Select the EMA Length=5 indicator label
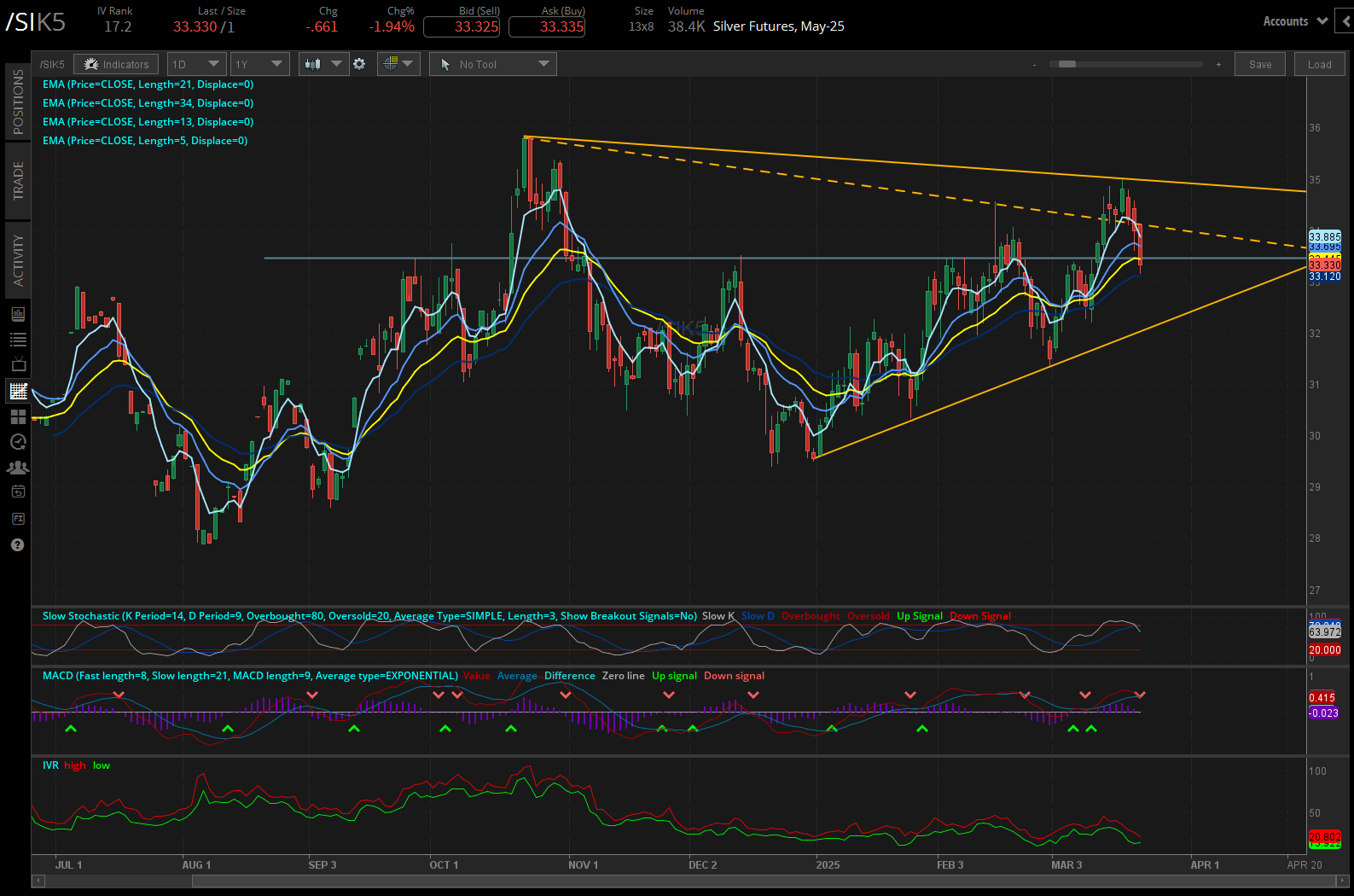 (145, 141)
